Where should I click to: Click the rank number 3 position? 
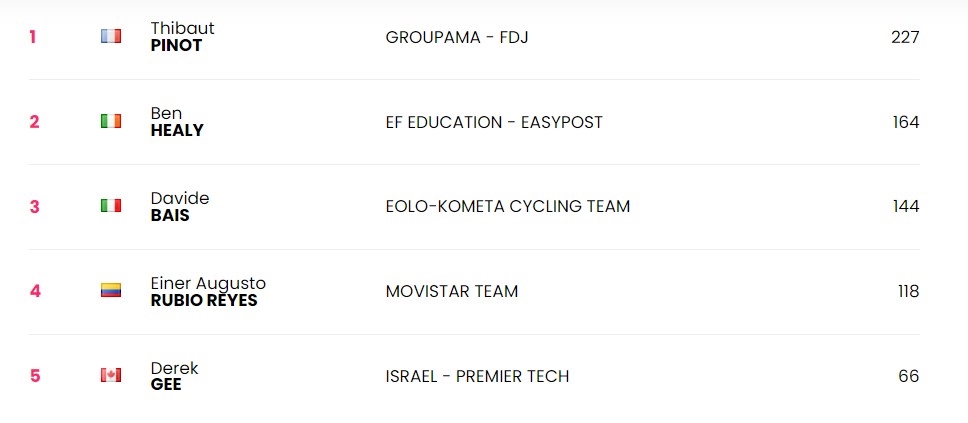pyautogui.click(x=34, y=207)
